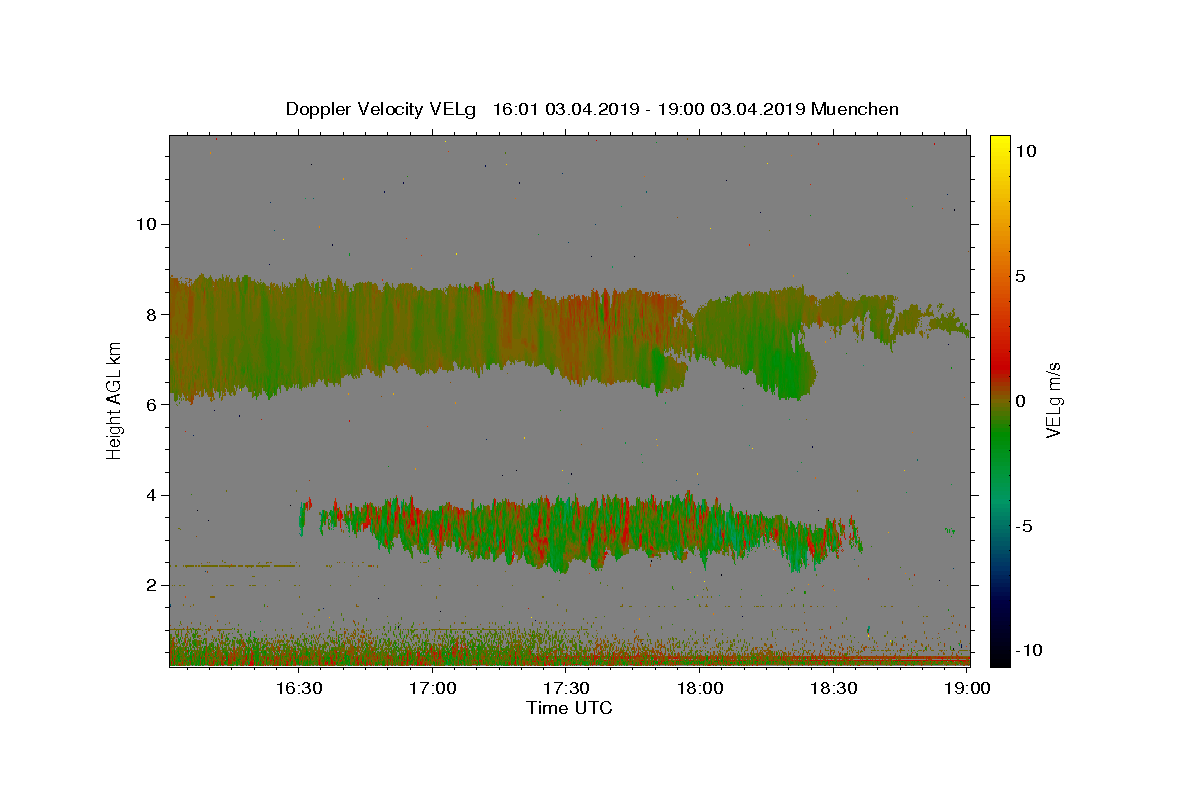Click the colorbar label '5'
The height and width of the screenshot is (800, 1200).
(1020, 276)
